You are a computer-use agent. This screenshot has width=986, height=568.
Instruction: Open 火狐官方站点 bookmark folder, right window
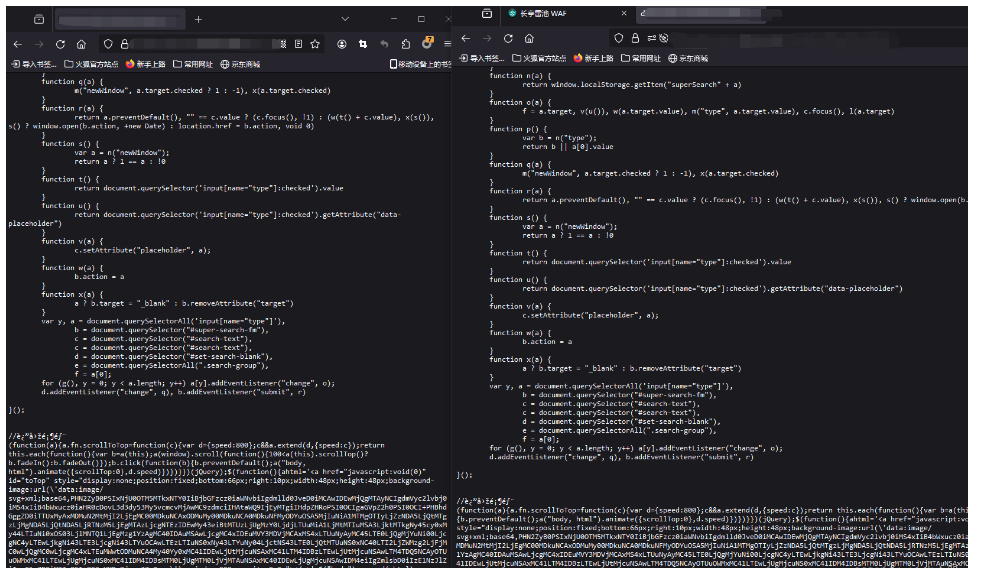tap(540, 58)
